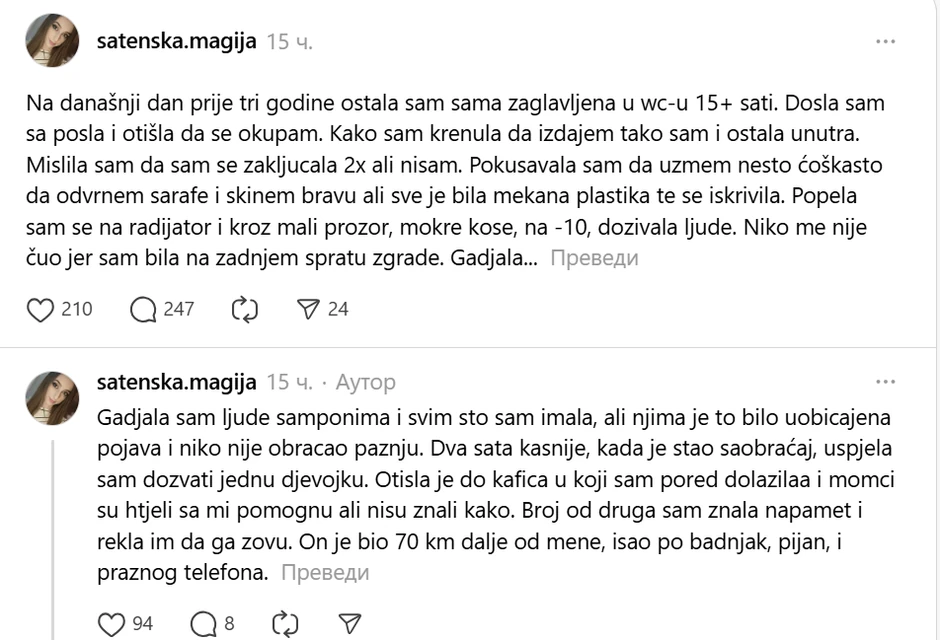The width and height of the screenshot is (940, 640).
Task: Repost the author's reply
Action: pyautogui.click(x=285, y=624)
